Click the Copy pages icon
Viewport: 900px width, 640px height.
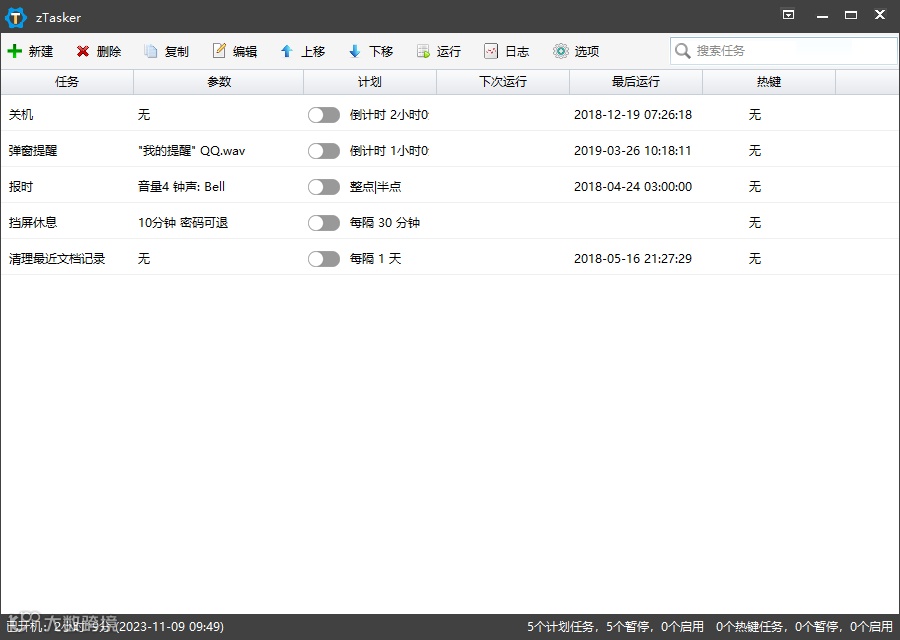pos(150,51)
